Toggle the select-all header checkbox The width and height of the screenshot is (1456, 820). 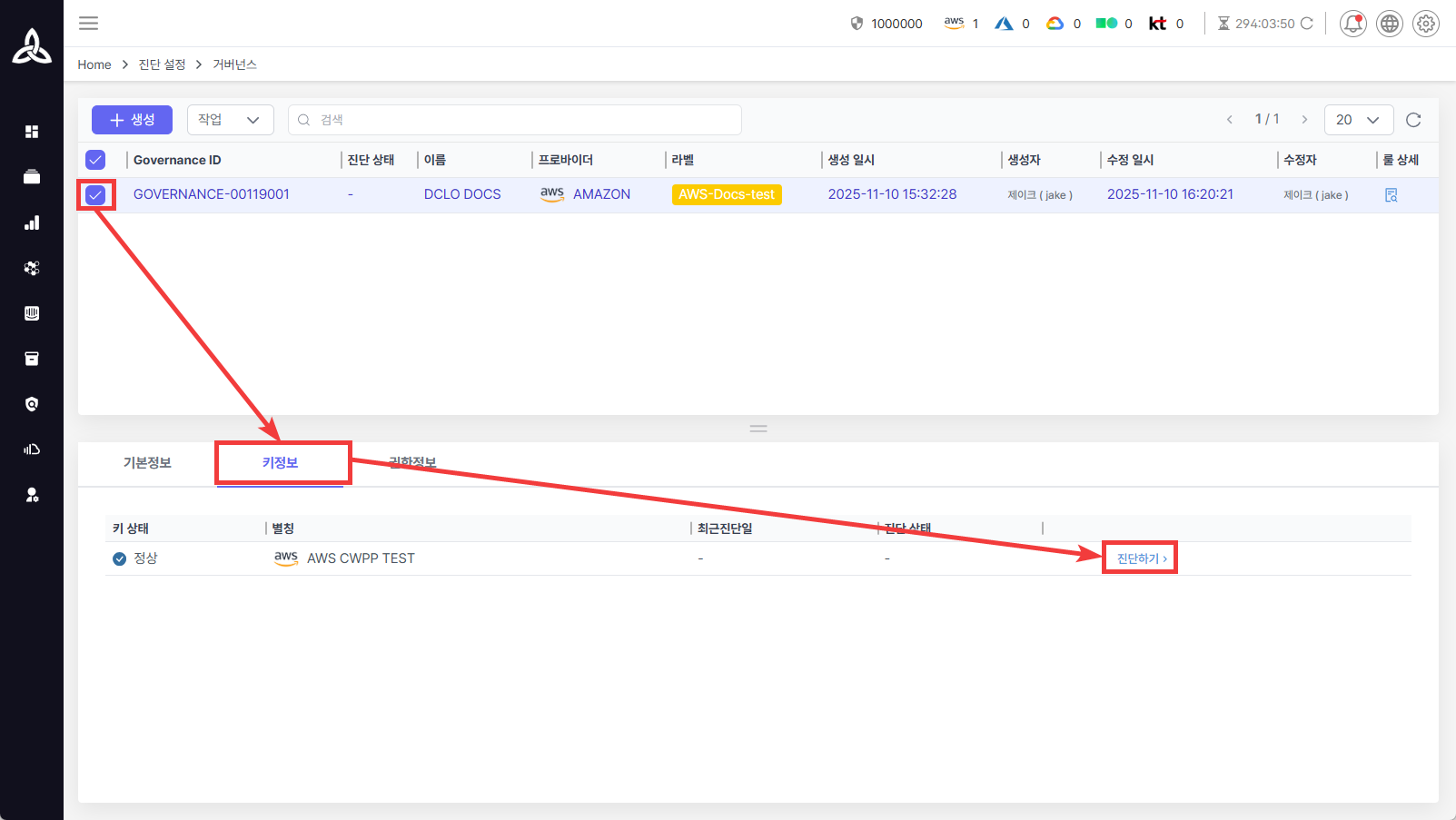(95, 160)
